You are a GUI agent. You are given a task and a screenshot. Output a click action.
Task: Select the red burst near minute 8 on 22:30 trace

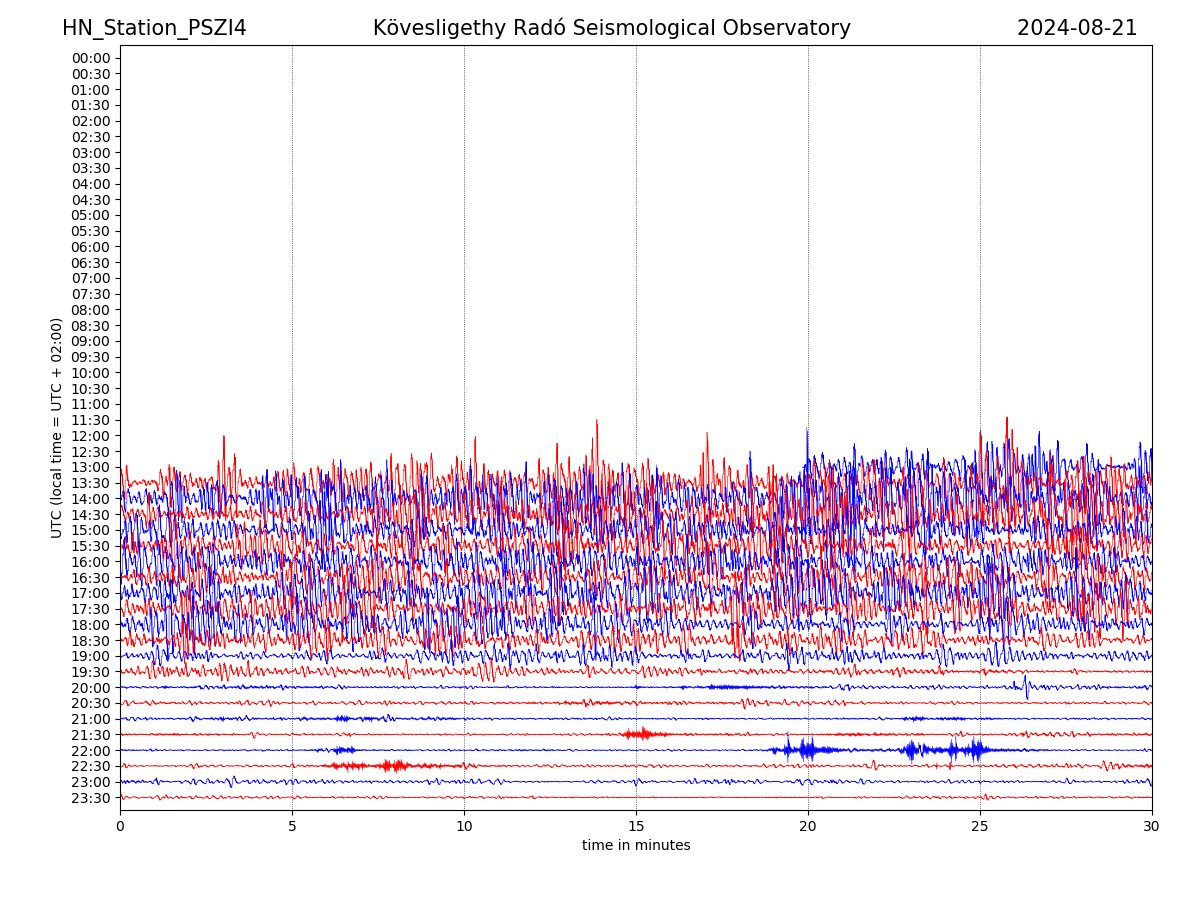tap(397, 766)
